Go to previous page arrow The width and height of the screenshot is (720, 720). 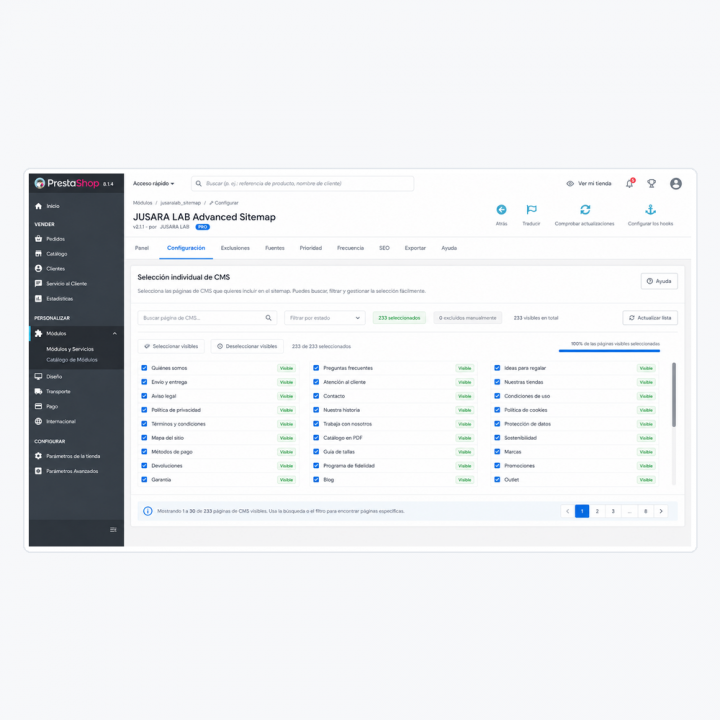568,511
